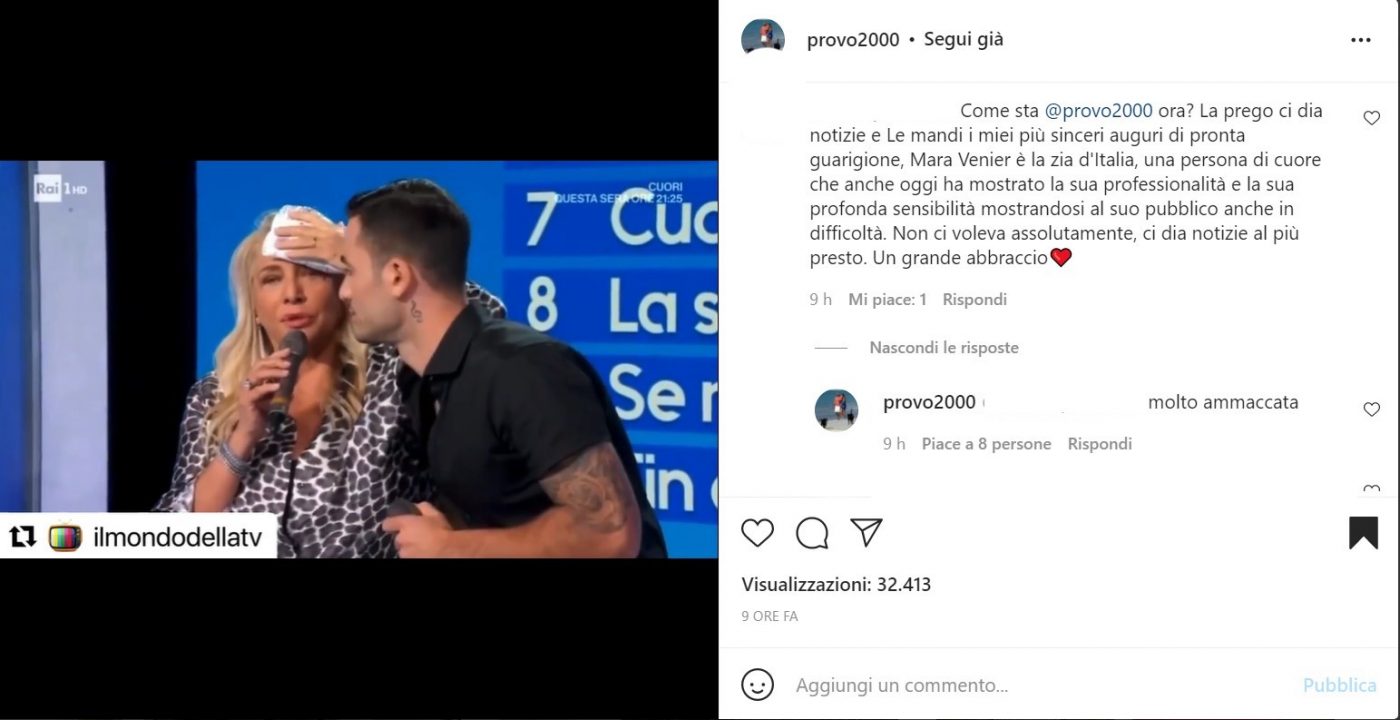Like the comment about Mara Venier

(x=1372, y=118)
